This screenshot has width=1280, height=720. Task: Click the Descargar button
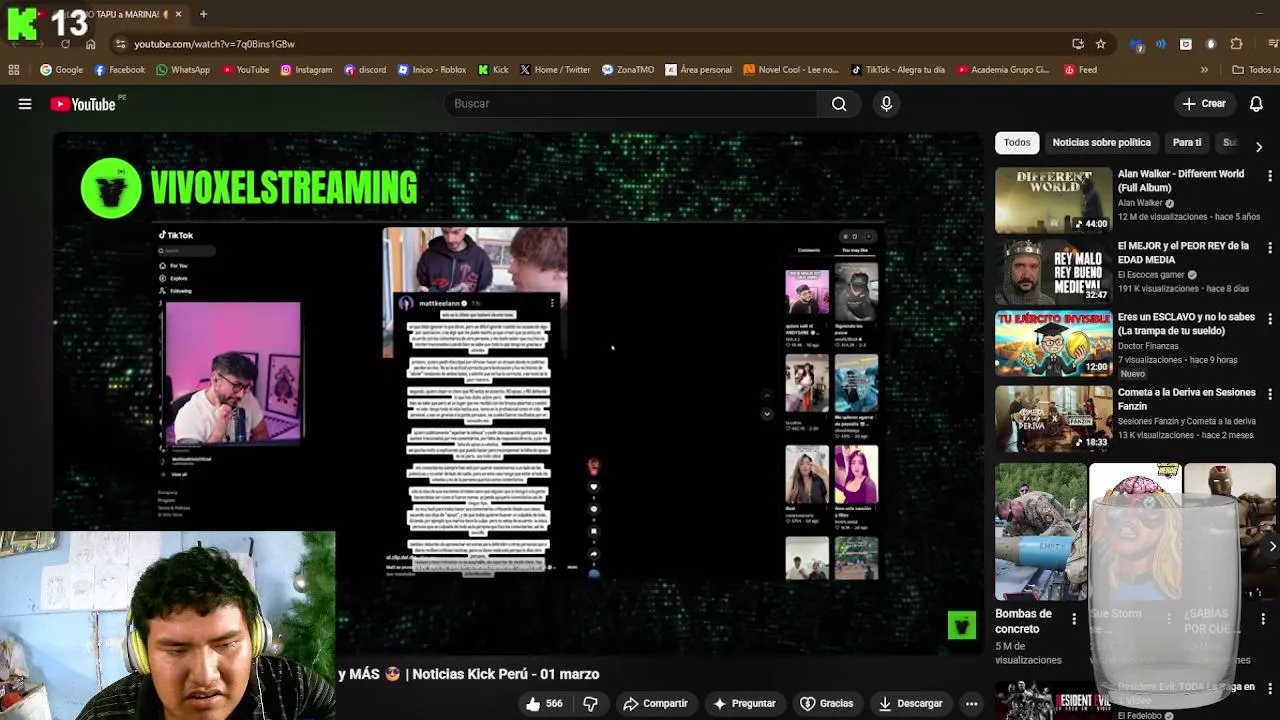[910, 704]
